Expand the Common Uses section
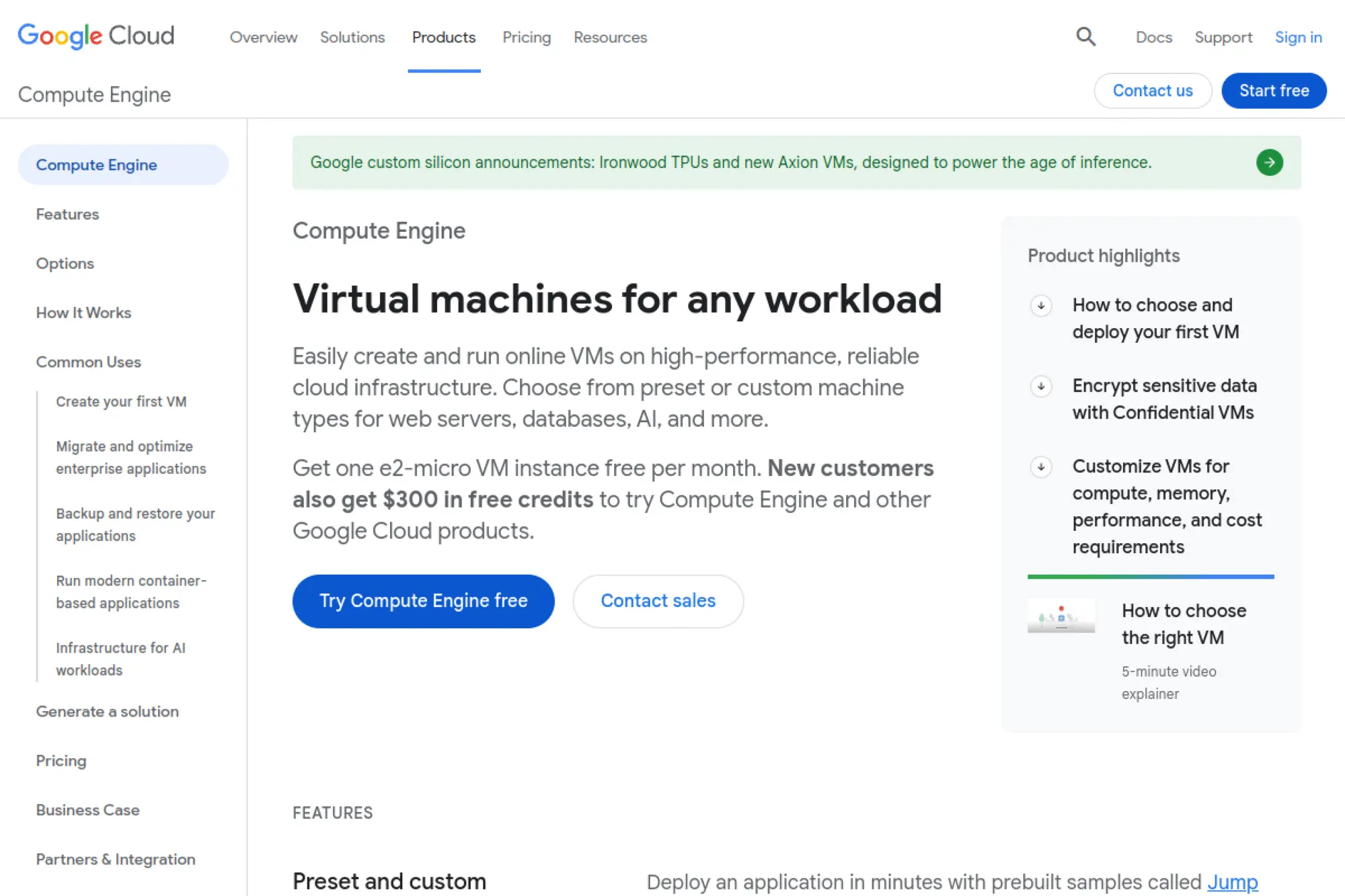 [88, 362]
